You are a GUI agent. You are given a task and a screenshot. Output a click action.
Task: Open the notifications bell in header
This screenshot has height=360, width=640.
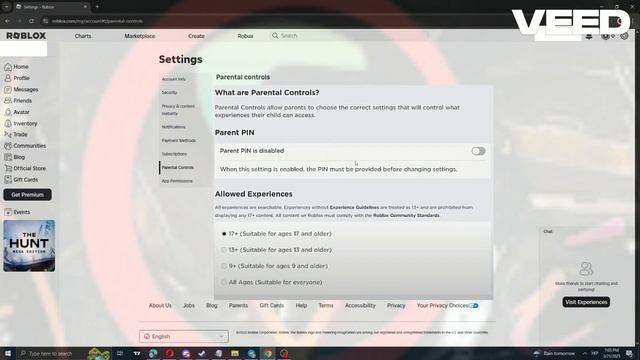(x=589, y=36)
